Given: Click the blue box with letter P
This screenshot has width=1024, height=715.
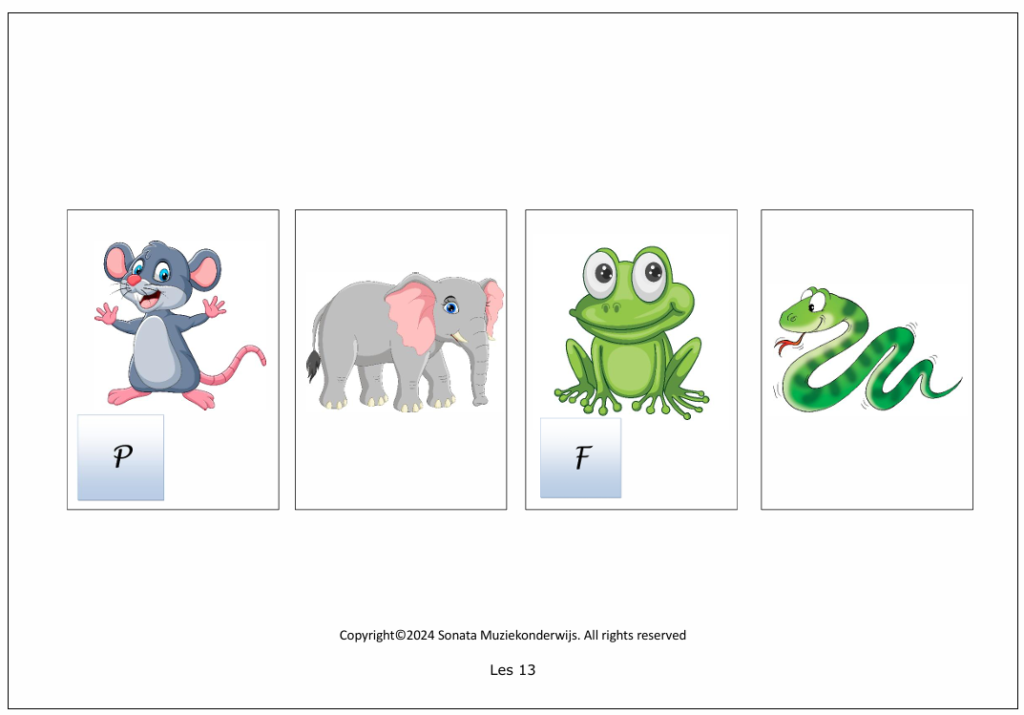Looking at the screenshot, I should point(121,457).
